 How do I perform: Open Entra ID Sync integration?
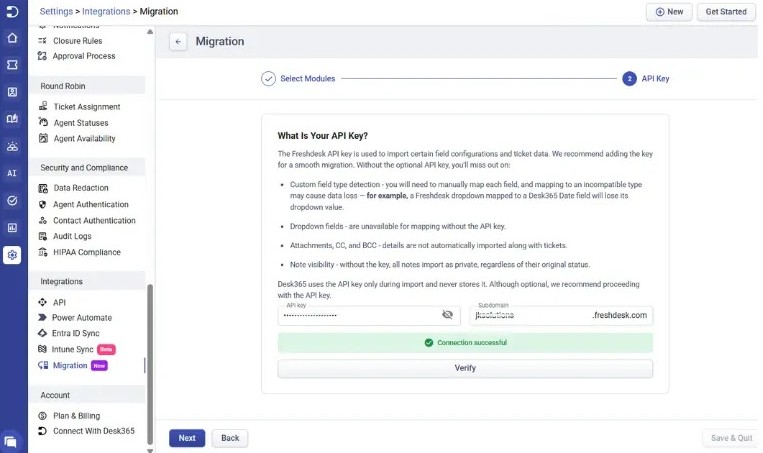(75, 333)
